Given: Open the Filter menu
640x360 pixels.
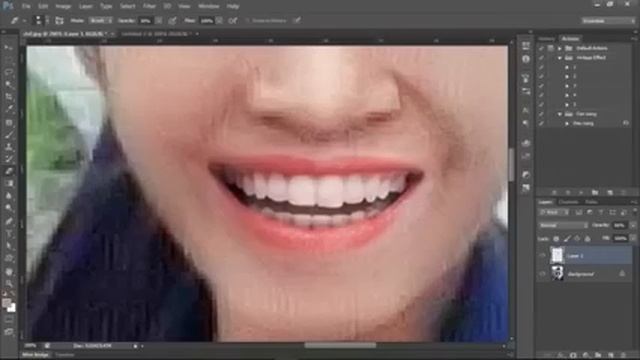Looking at the screenshot, I should pyautogui.click(x=149, y=6).
